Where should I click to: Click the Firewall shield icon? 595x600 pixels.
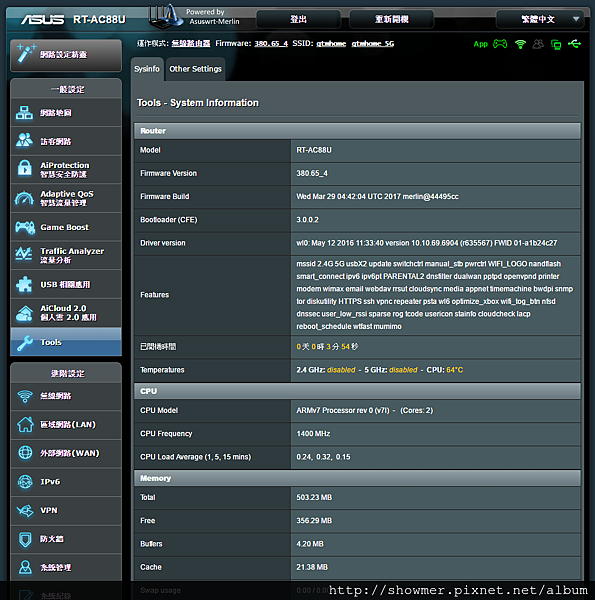(25, 539)
